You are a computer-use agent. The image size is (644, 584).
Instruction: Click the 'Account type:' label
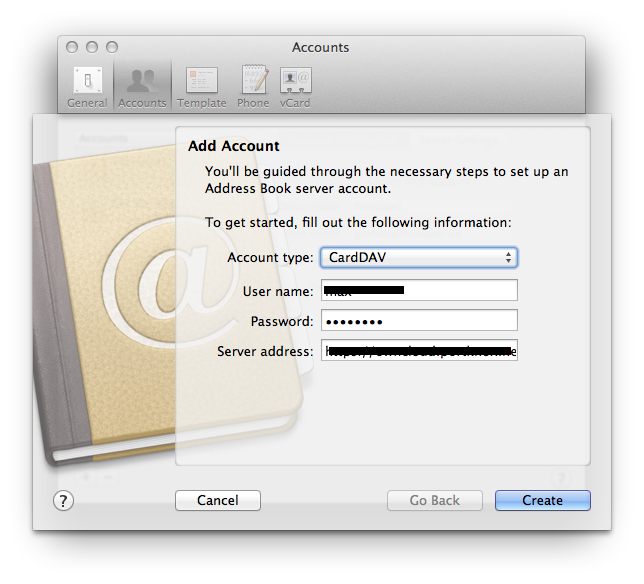[270, 258]
